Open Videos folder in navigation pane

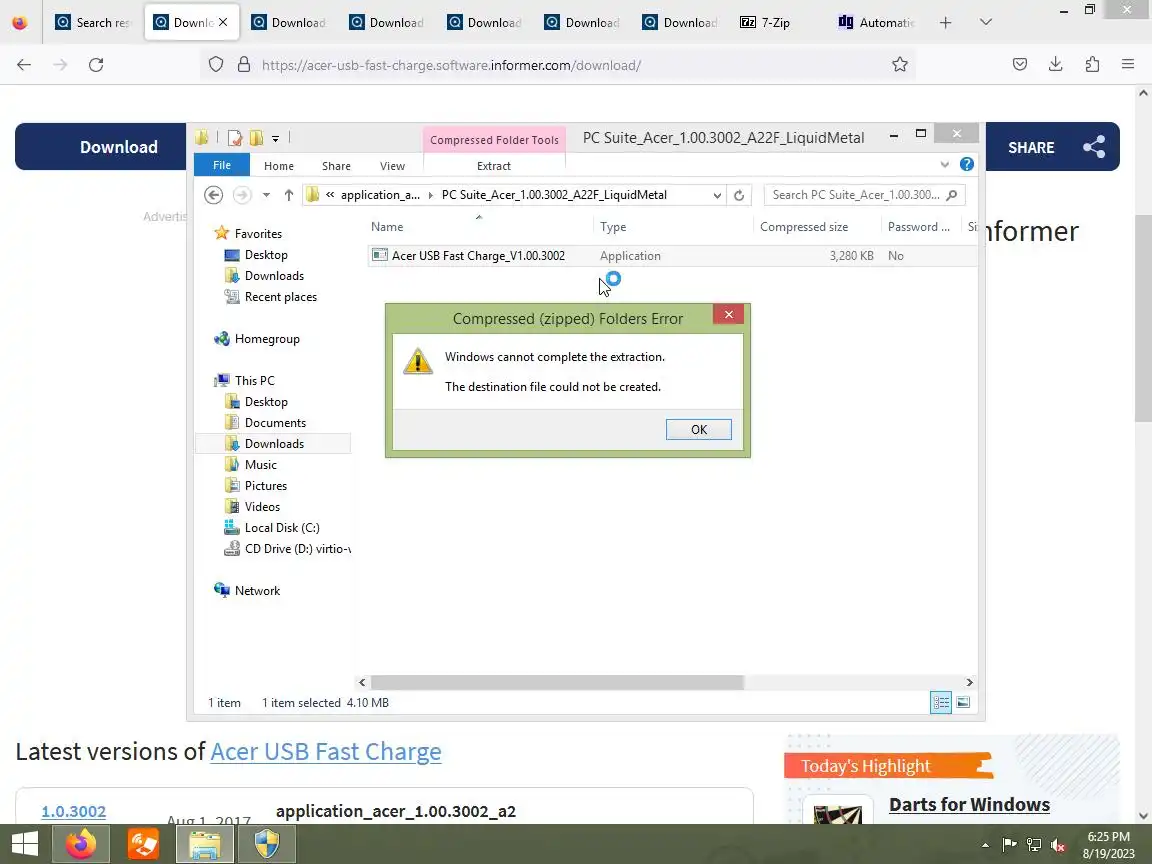click(x=262, y=507)
